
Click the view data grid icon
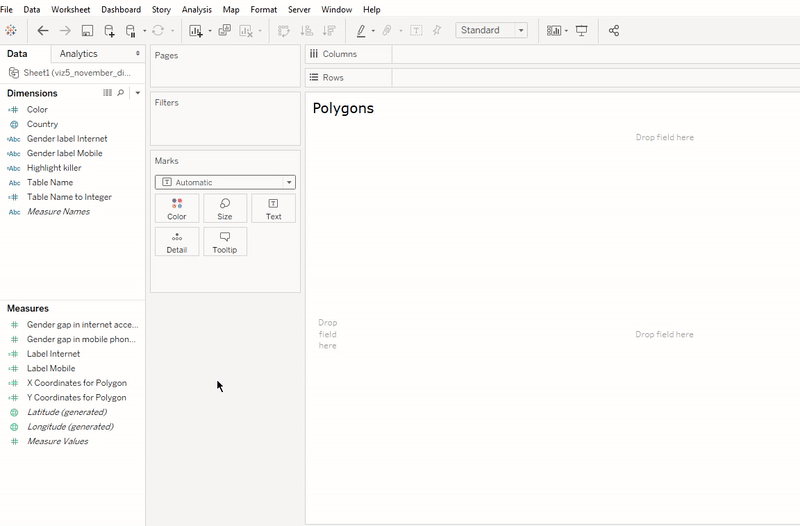108,93
